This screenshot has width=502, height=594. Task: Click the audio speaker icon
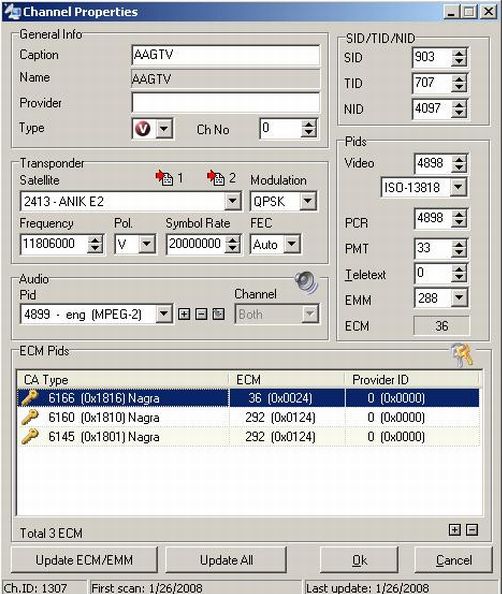pyautogui.click(x=306, y=282)
